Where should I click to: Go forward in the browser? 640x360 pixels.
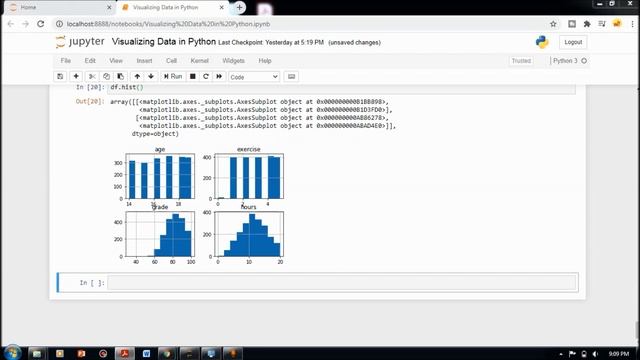pyautogui.click(x=25, y=24)
